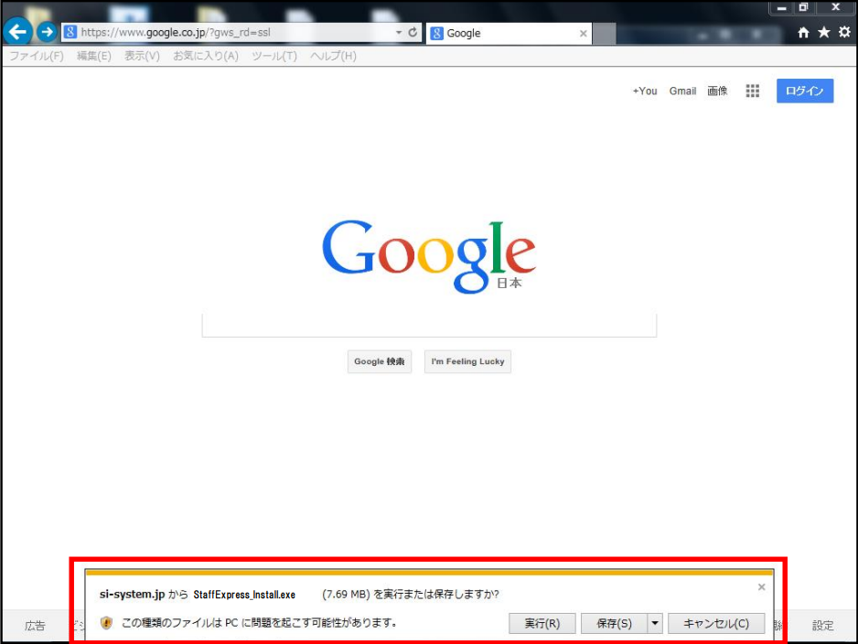Minimize the browser window
The height and width of the screenshot is (644, 858).
[x=781, y=8]
